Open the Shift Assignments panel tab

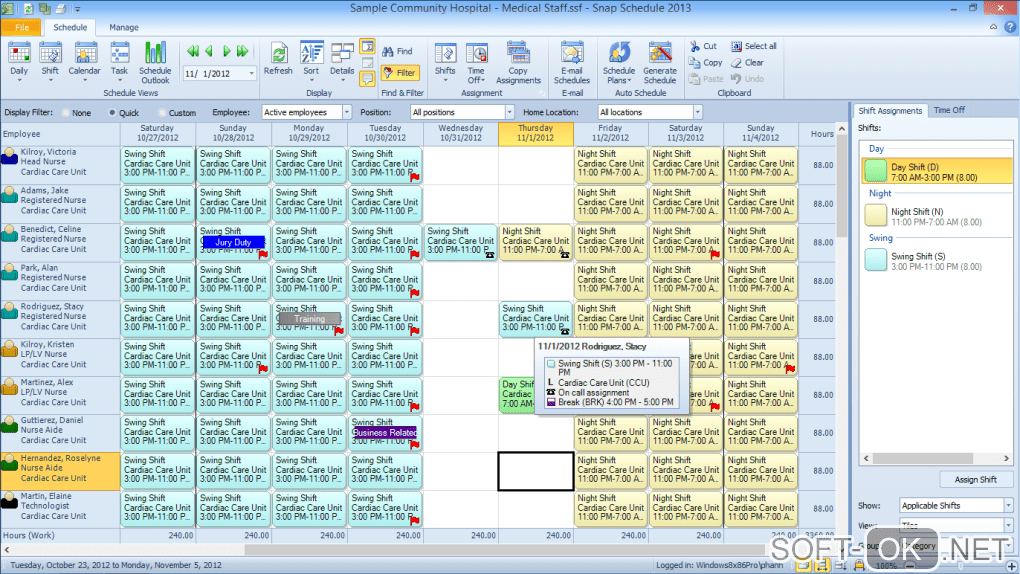[889, 111]
